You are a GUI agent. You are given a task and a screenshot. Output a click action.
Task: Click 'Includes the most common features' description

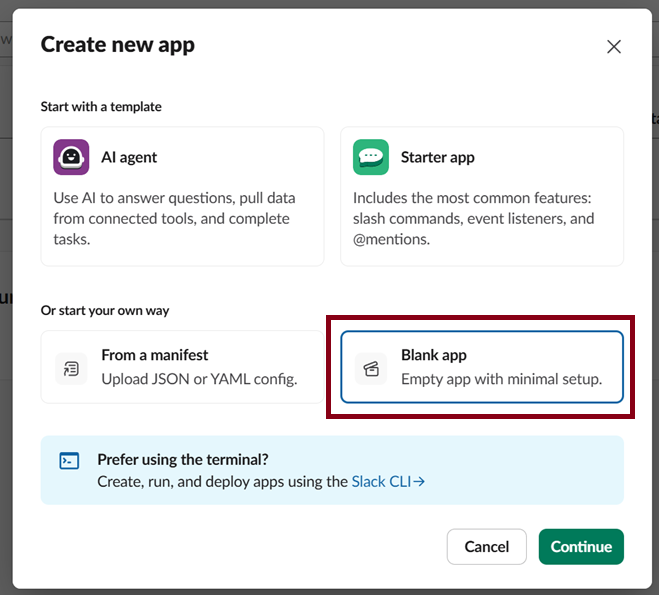pos(474,219)
